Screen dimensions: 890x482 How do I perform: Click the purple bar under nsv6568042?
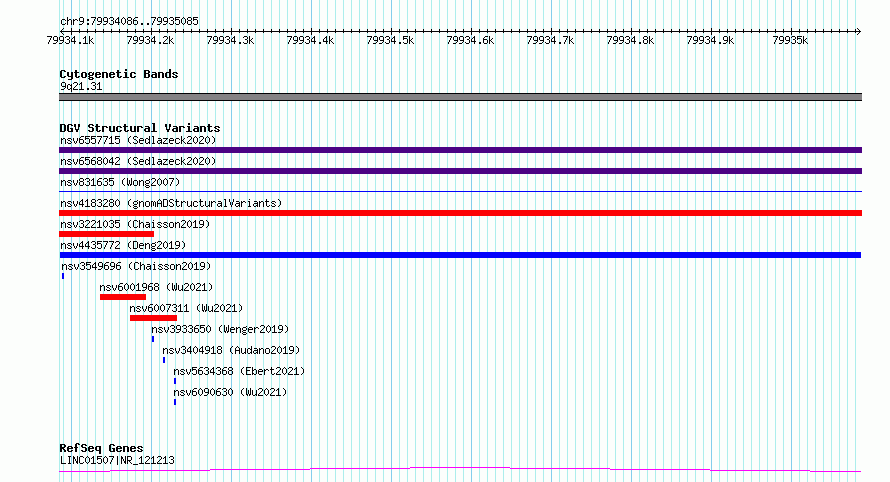[460, 171]
